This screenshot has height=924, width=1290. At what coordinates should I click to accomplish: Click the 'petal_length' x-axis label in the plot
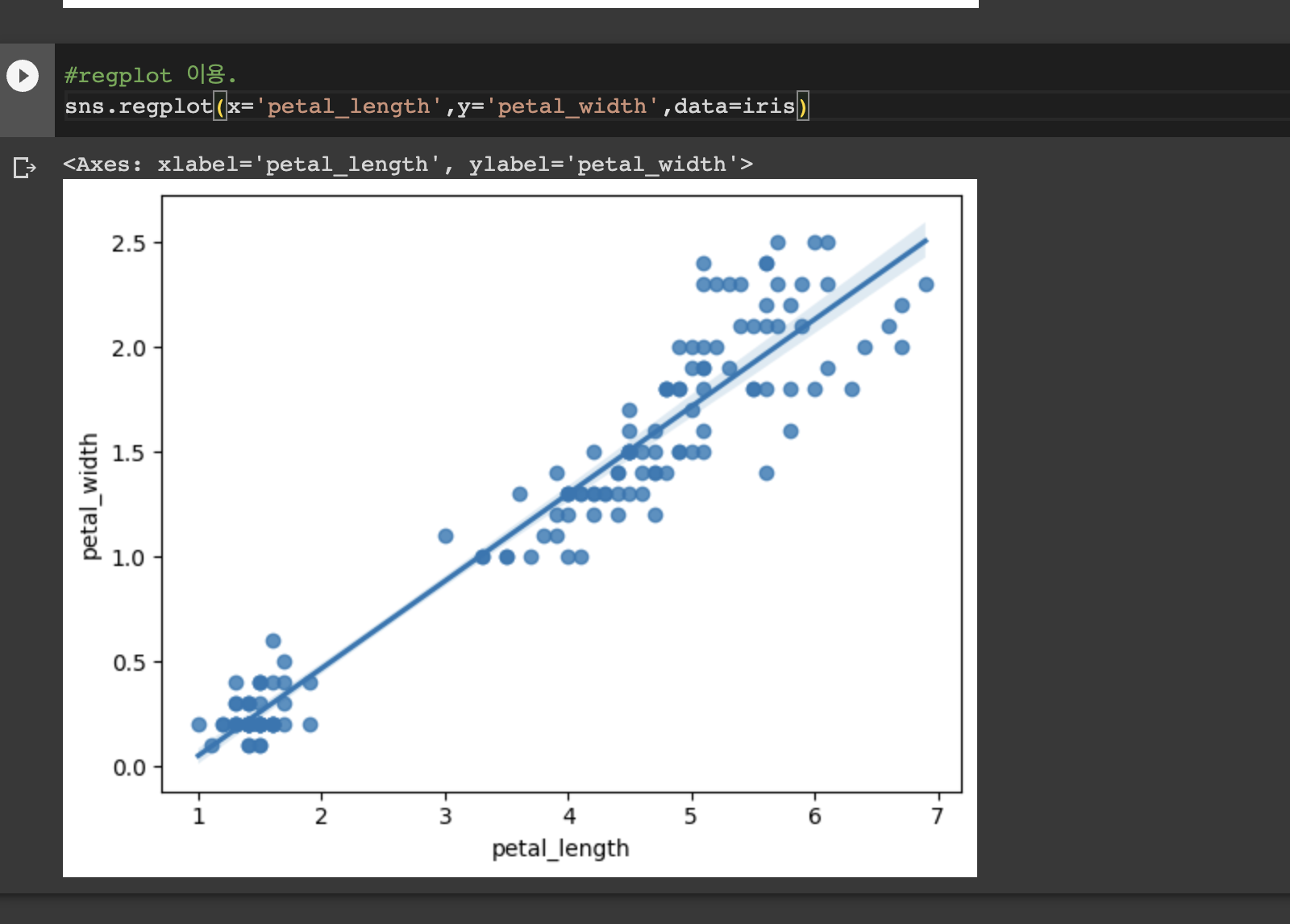tap(560, 848)
